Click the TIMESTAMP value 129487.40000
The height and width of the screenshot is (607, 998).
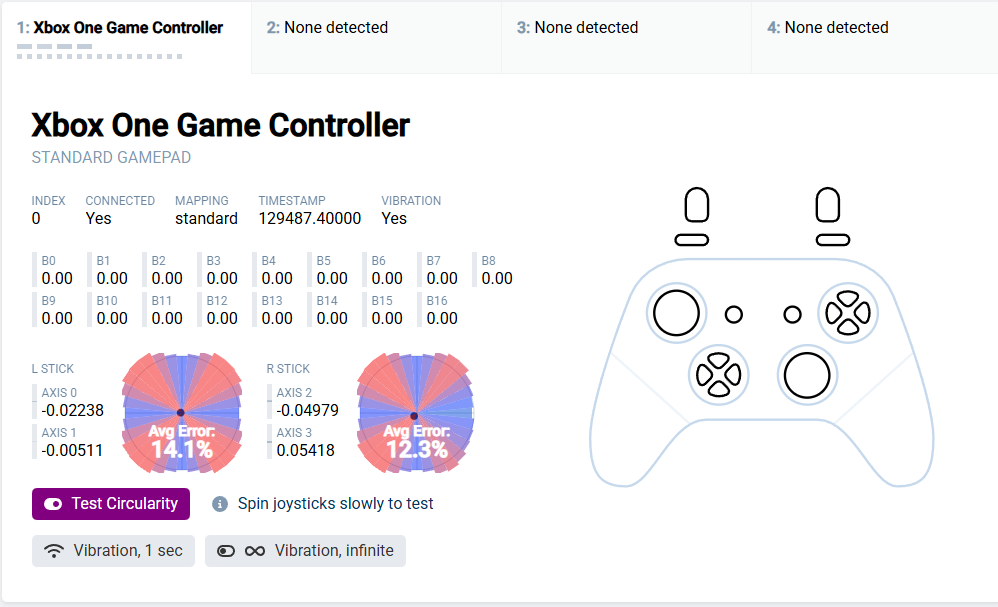click(309, 218)
